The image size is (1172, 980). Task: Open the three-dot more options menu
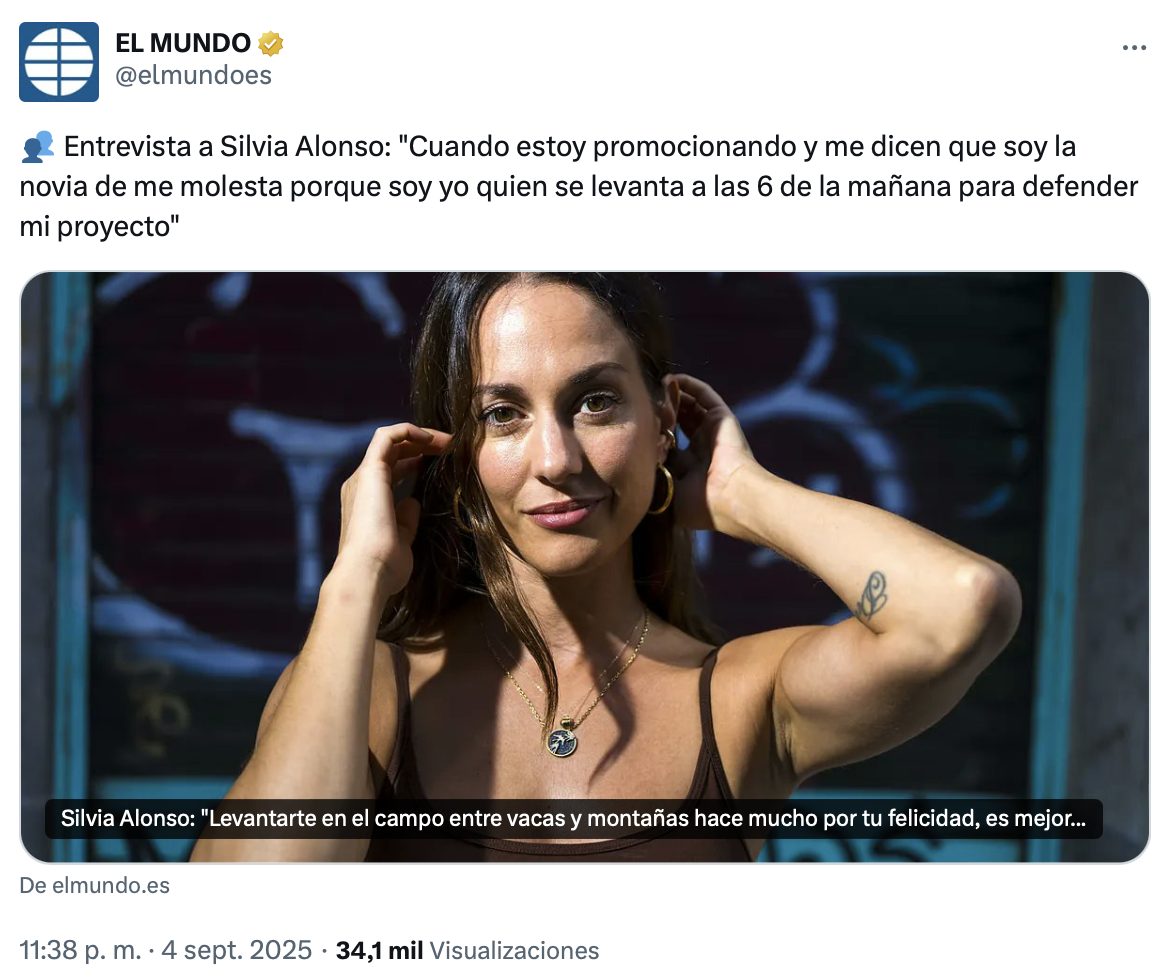point(1134,48)
